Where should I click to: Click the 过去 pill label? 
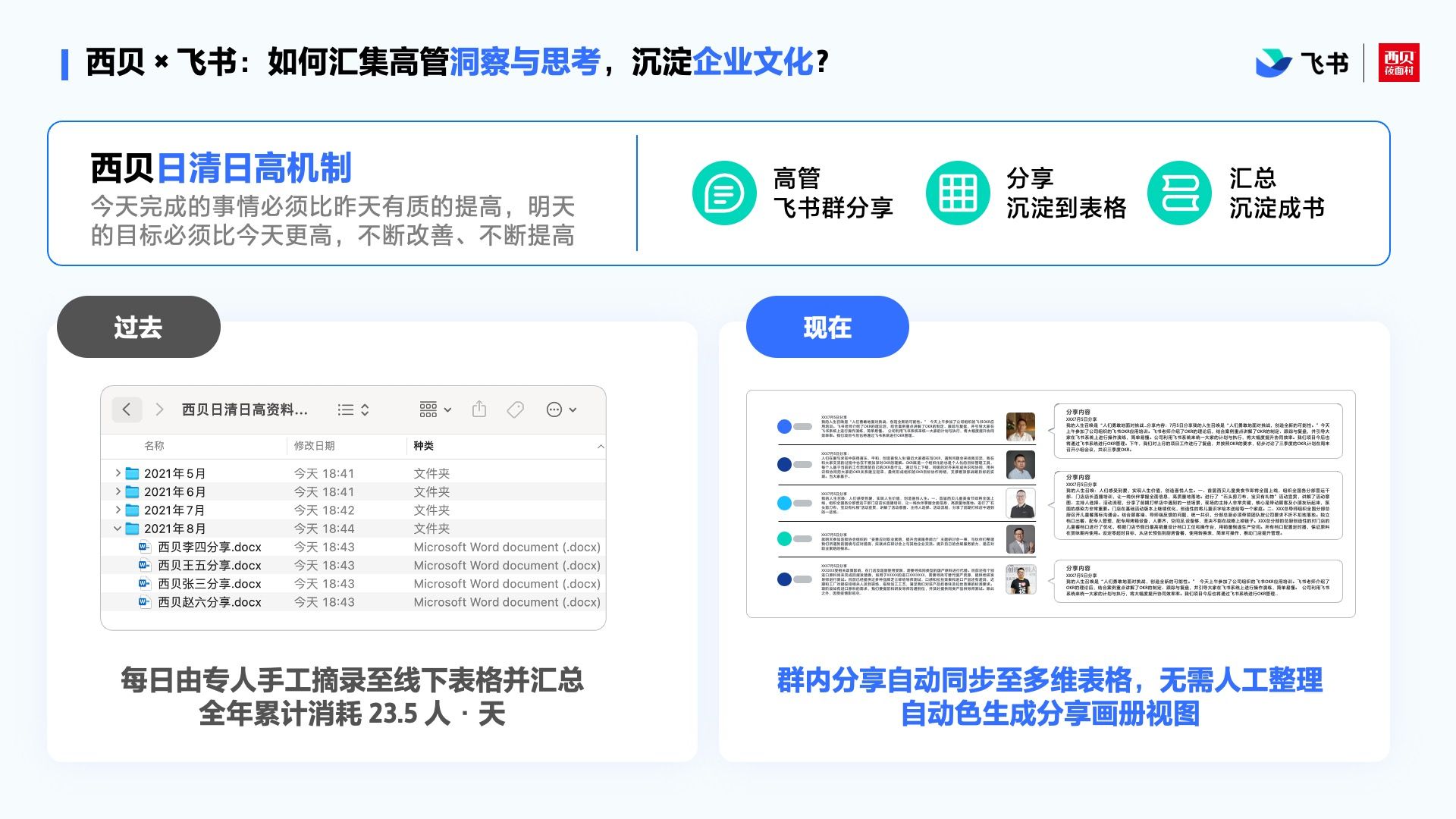coord(138,328)
